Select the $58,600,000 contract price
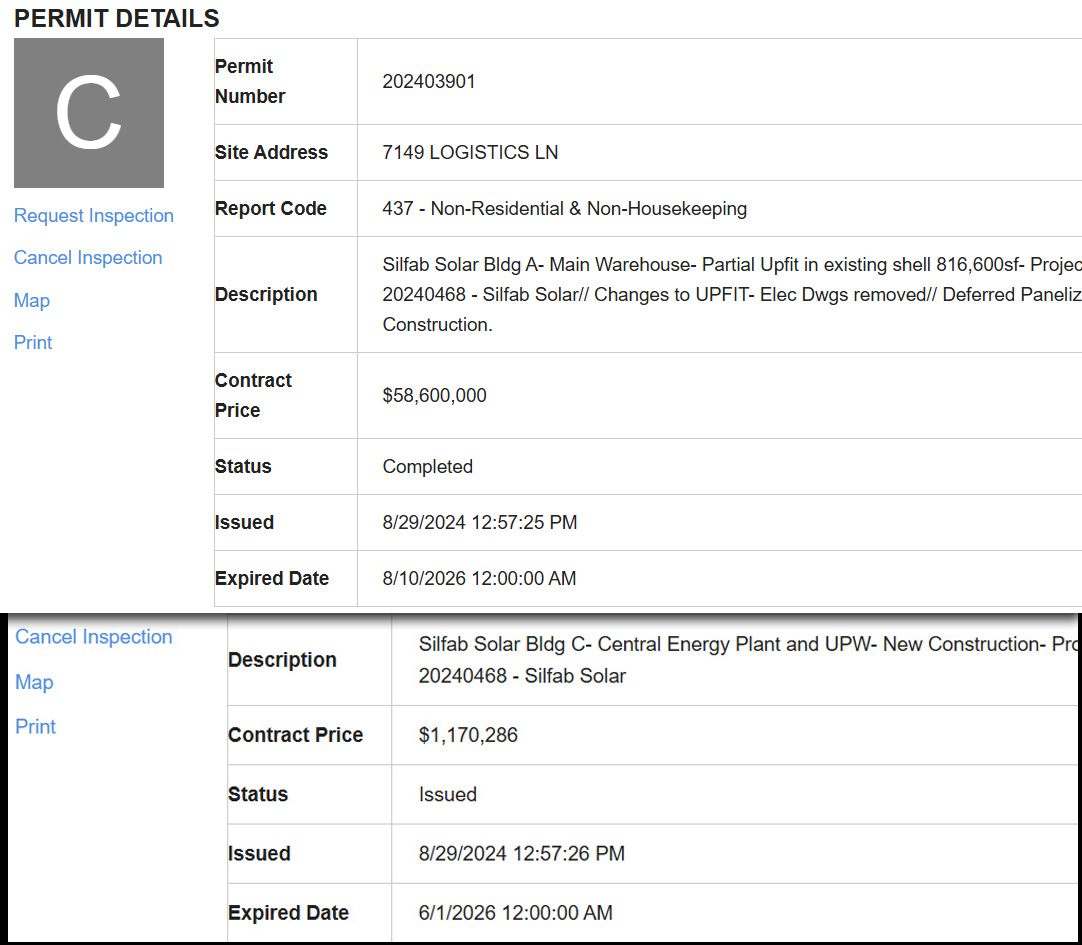This screenshot has height=945, width=1082. click(x=434, y=396)
